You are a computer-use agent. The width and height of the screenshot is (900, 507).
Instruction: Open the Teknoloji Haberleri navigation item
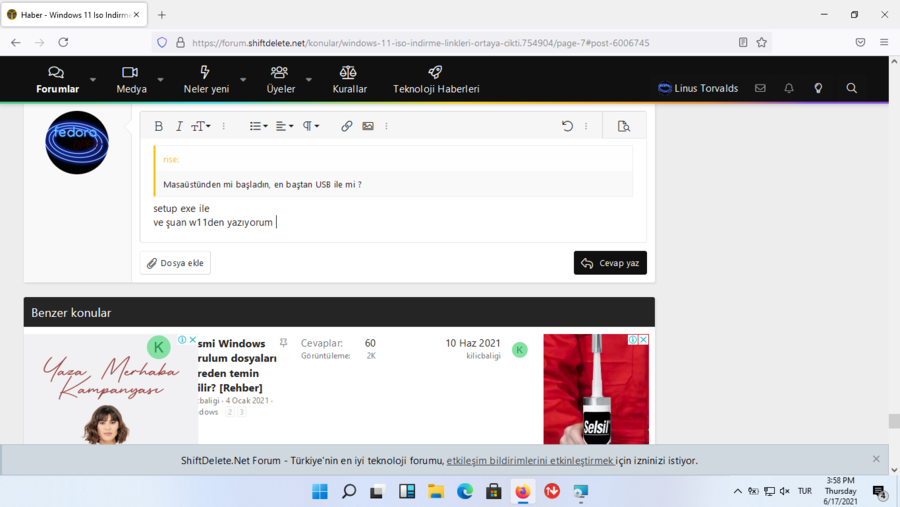436,80
